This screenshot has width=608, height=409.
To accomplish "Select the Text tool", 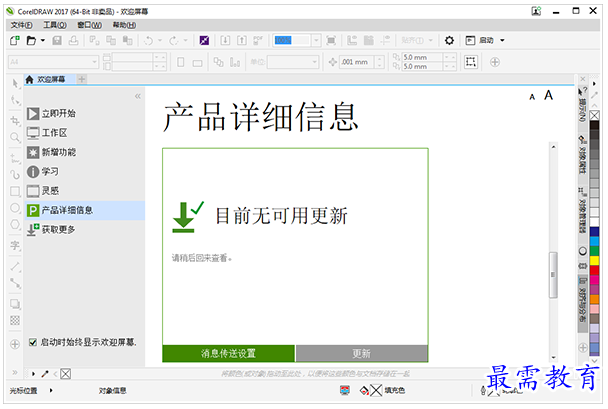I will tap(15, 245).
